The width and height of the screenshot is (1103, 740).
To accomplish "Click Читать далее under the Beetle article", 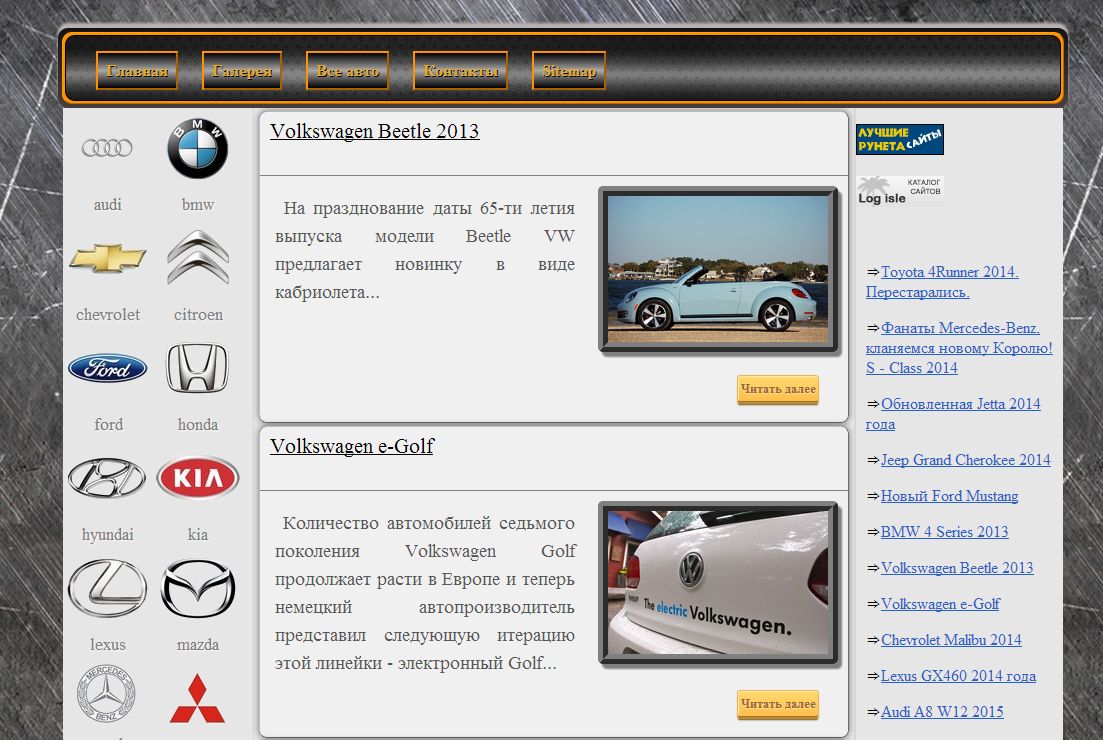I will (778, 389).
